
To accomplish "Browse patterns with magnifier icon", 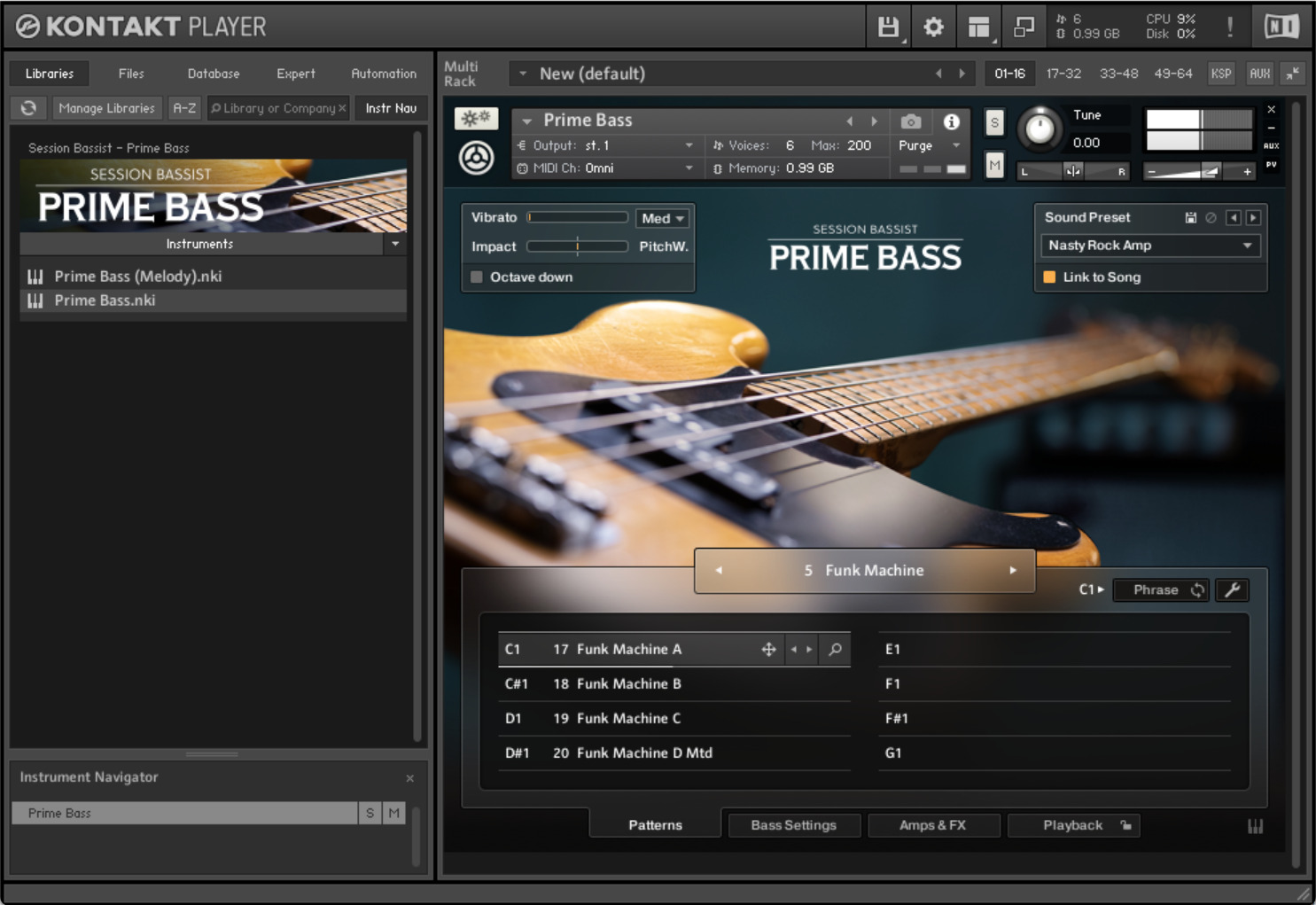I will click(x=835, y=650).
